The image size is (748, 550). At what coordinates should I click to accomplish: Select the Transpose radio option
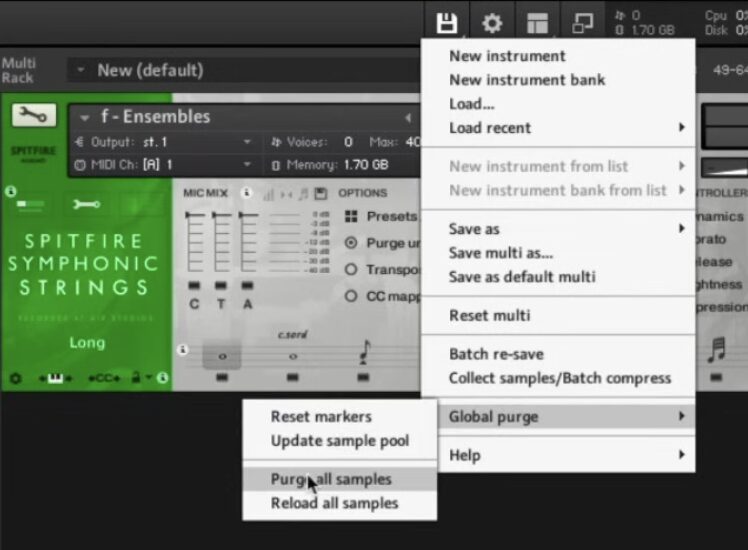(351, 269)
